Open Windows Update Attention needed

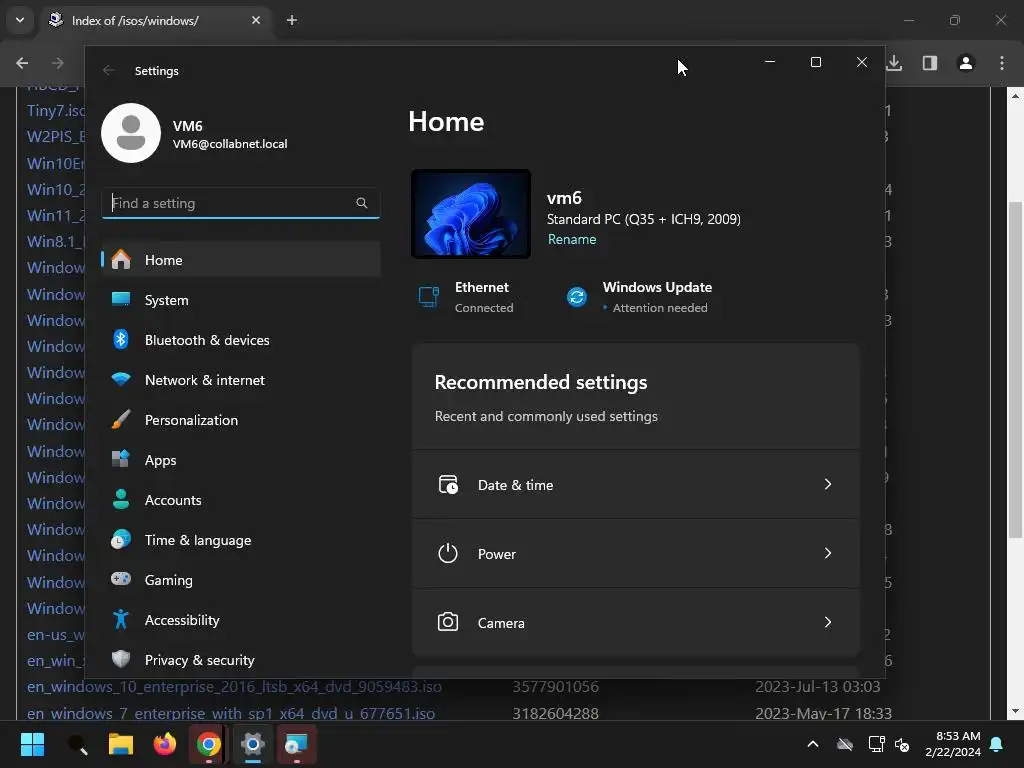[639, 297]
